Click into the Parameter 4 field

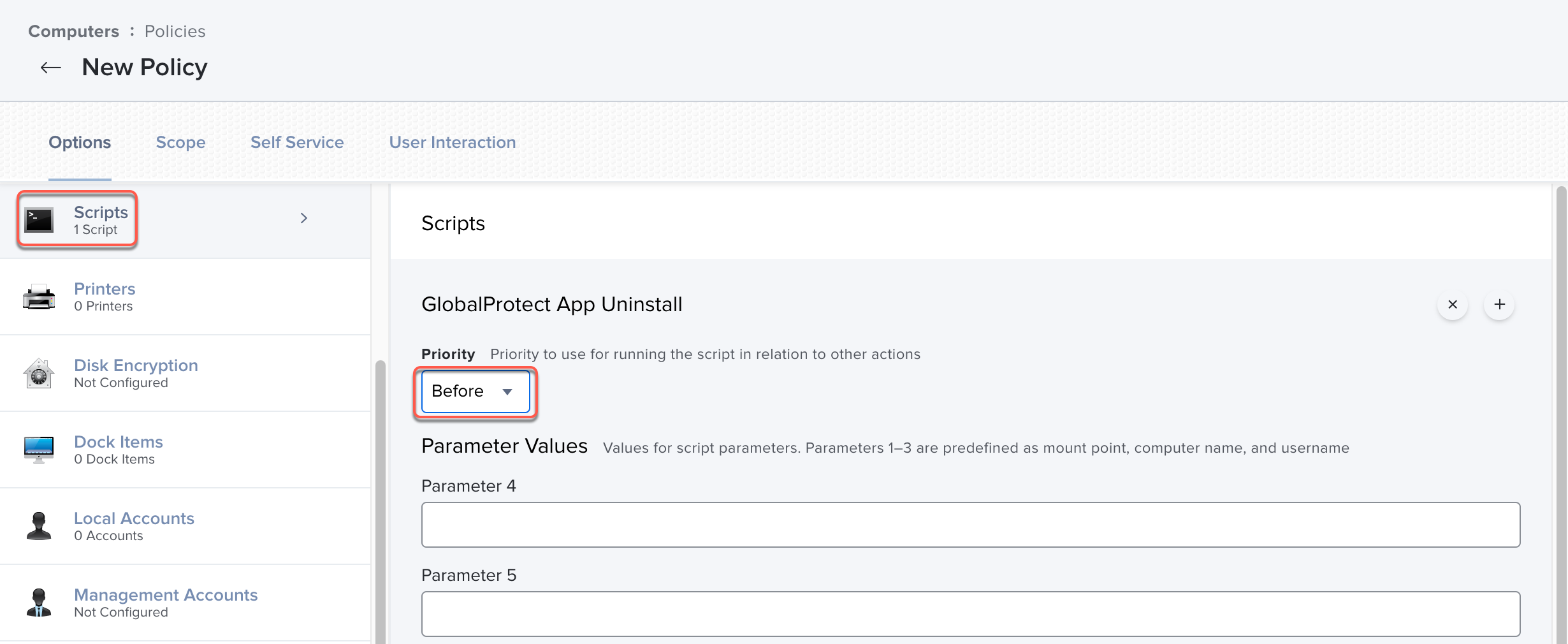pyautogui.click(x=970, y=525)
